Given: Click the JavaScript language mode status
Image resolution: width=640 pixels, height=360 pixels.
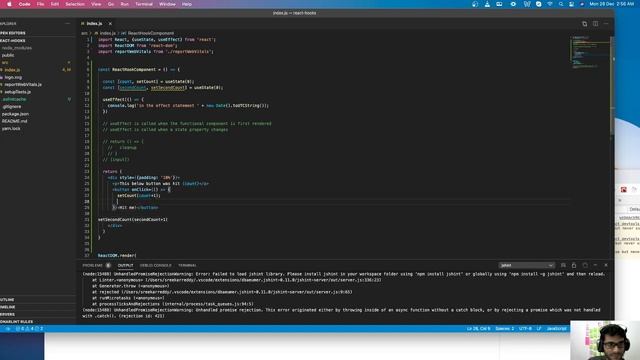Looking at the screenshot, I should coord(556,329).
